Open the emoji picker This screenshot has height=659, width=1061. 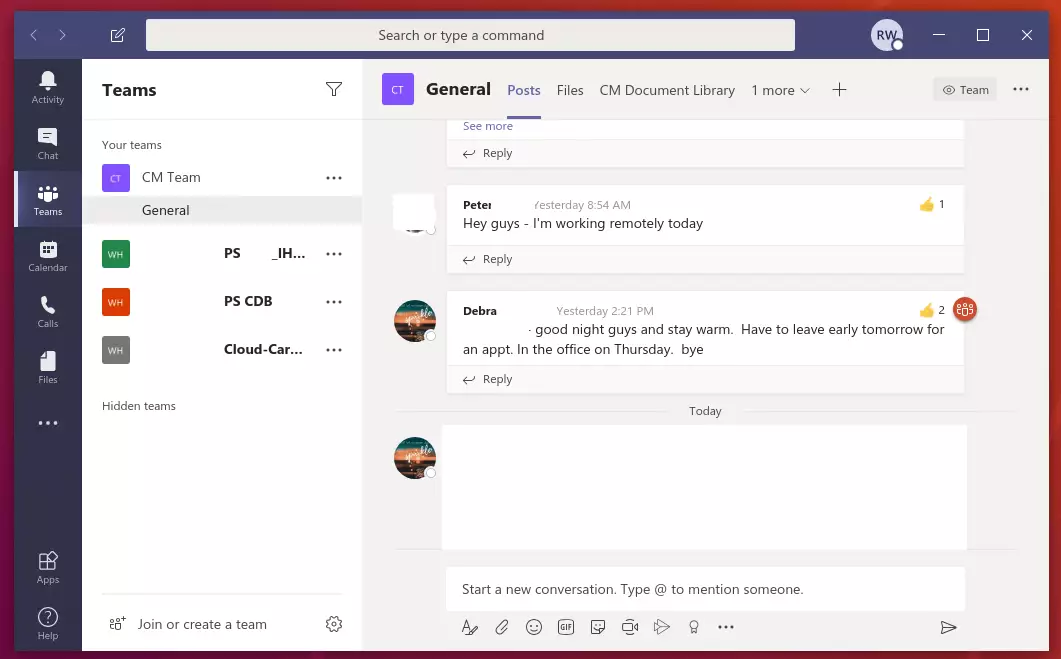tap(534, 627)
